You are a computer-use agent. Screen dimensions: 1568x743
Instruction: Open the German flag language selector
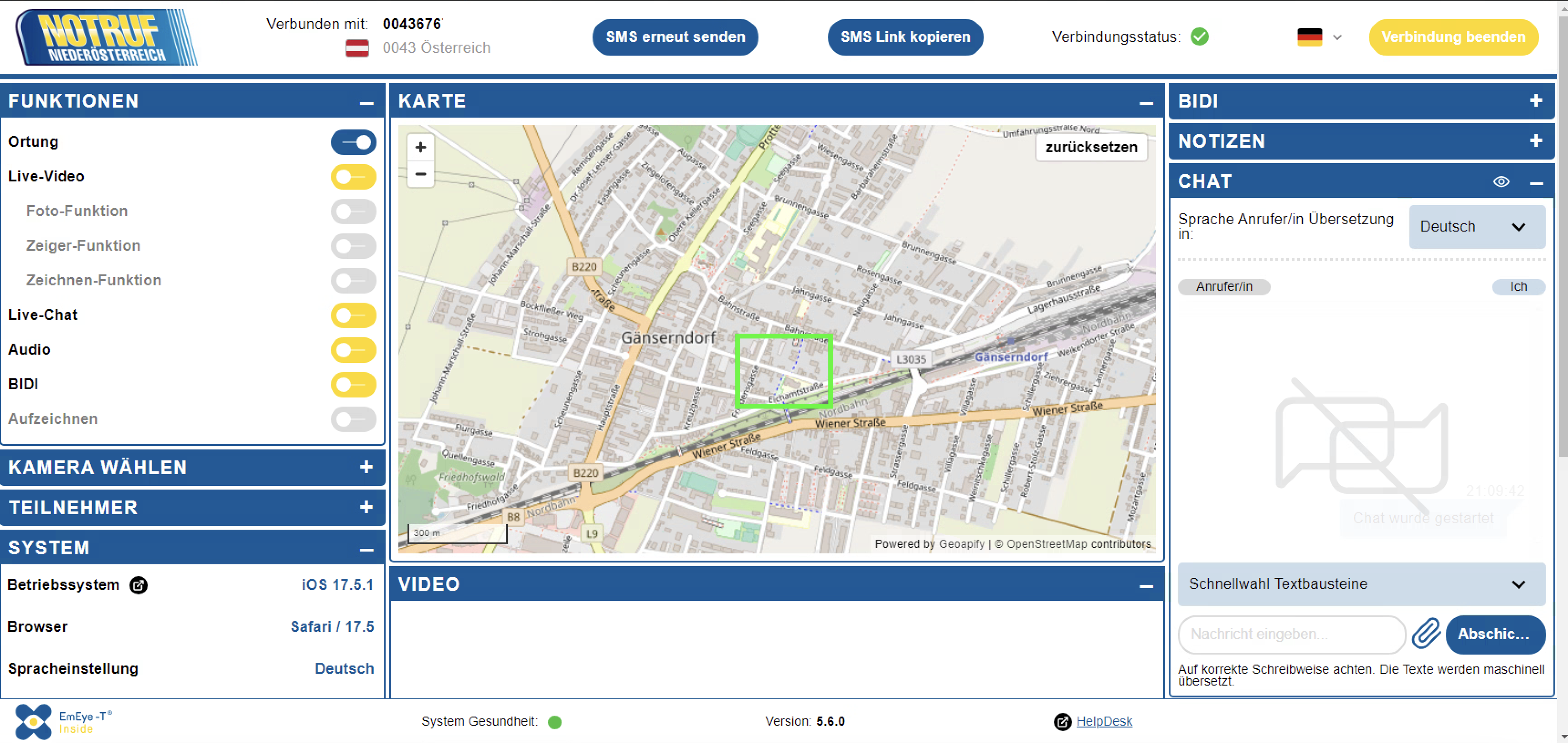1318,37
